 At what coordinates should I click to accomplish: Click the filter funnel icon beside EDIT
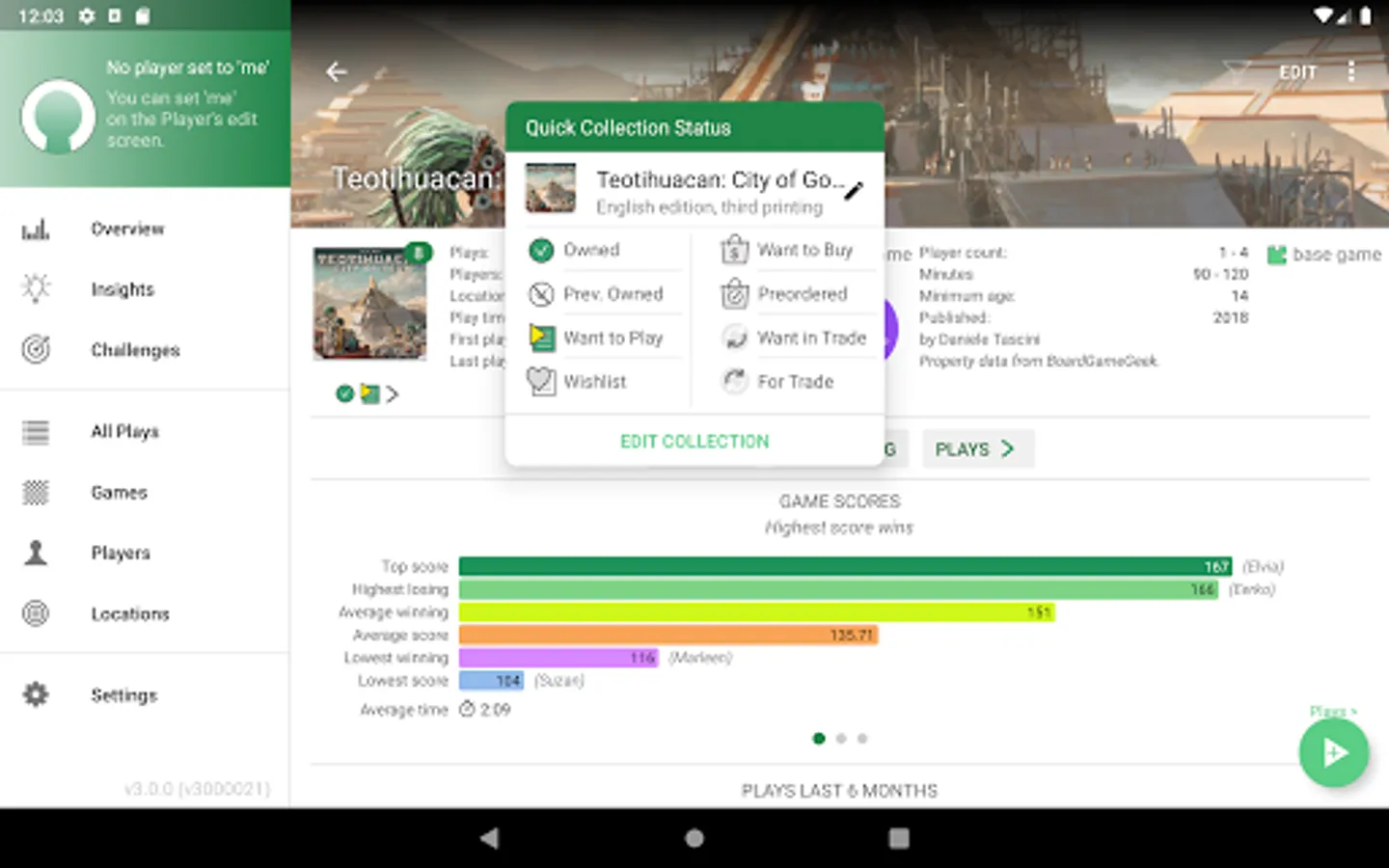pos(1236,71)
